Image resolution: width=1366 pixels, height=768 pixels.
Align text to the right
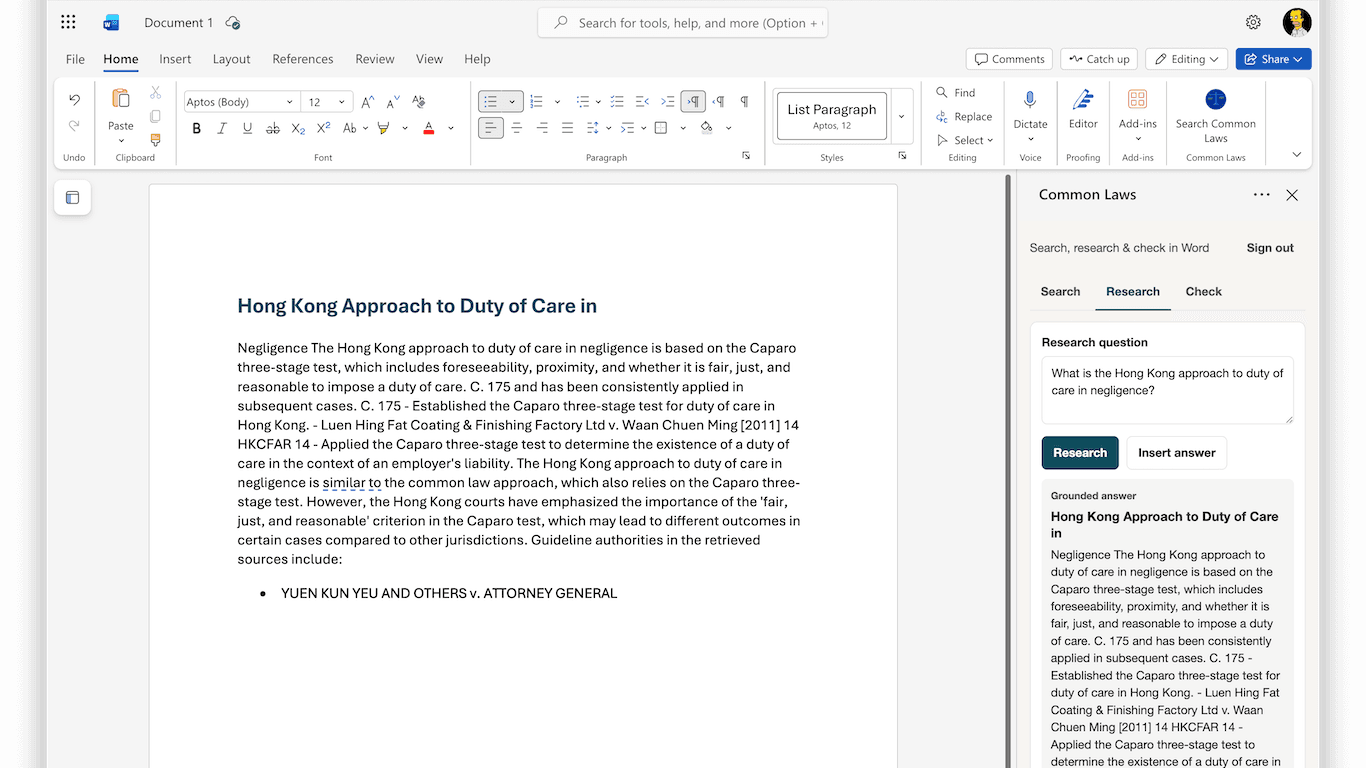click(x=542, y=128)
